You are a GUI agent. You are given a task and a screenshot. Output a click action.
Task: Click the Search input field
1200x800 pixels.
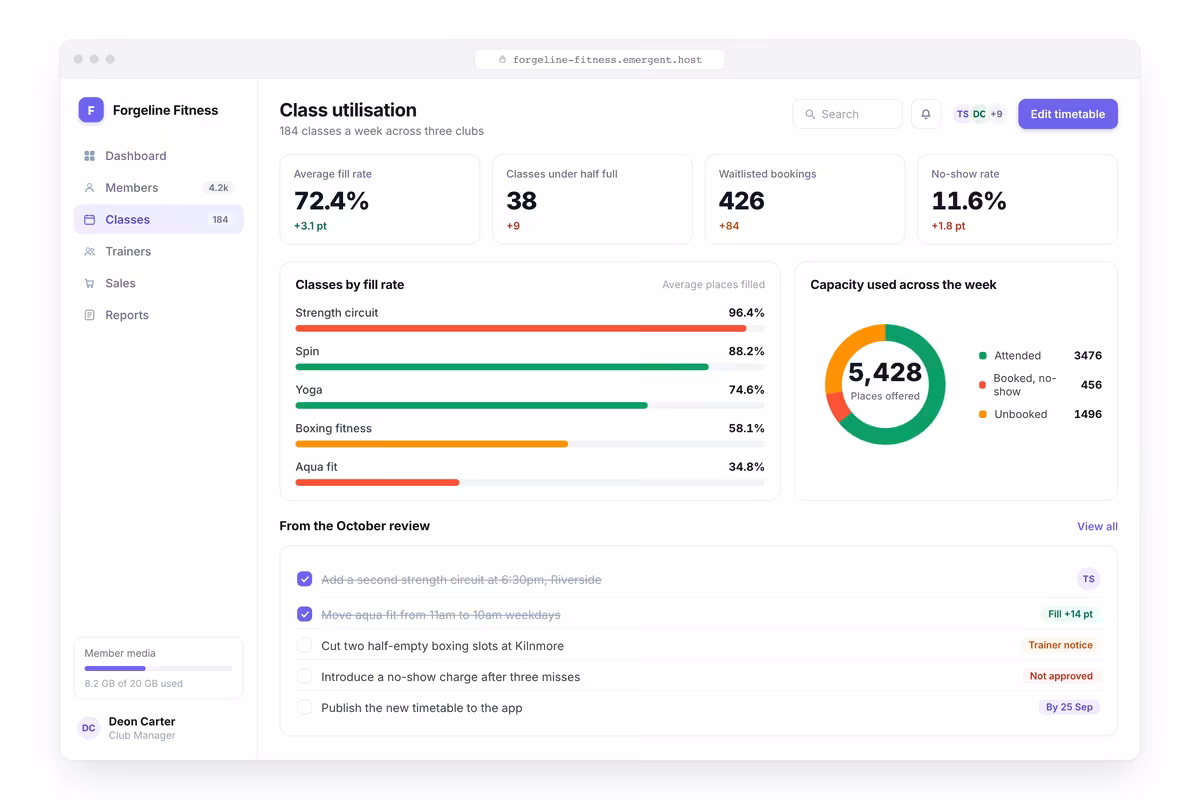tap(848, 114)
